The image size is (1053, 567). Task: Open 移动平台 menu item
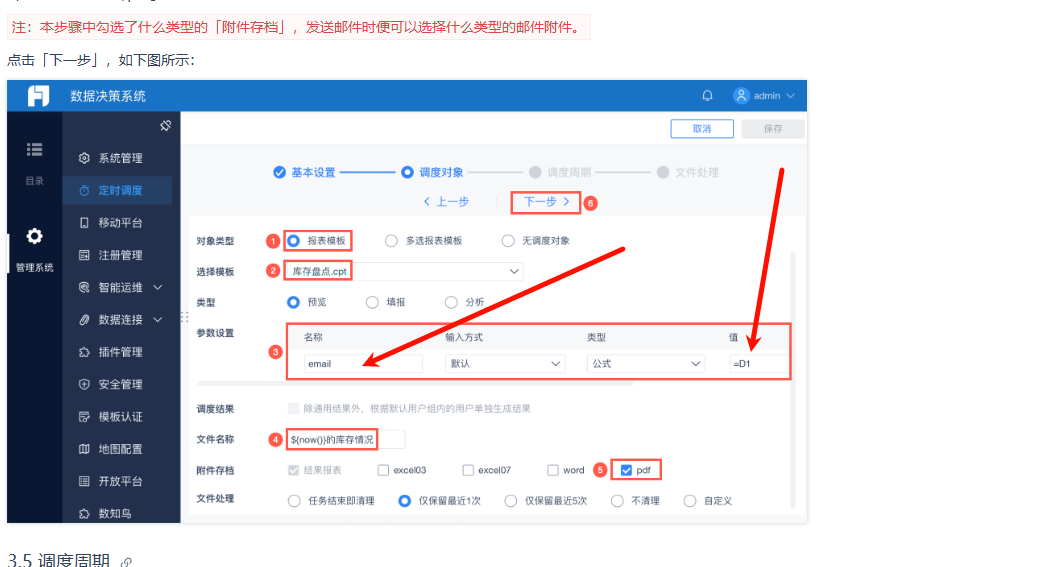117,222
